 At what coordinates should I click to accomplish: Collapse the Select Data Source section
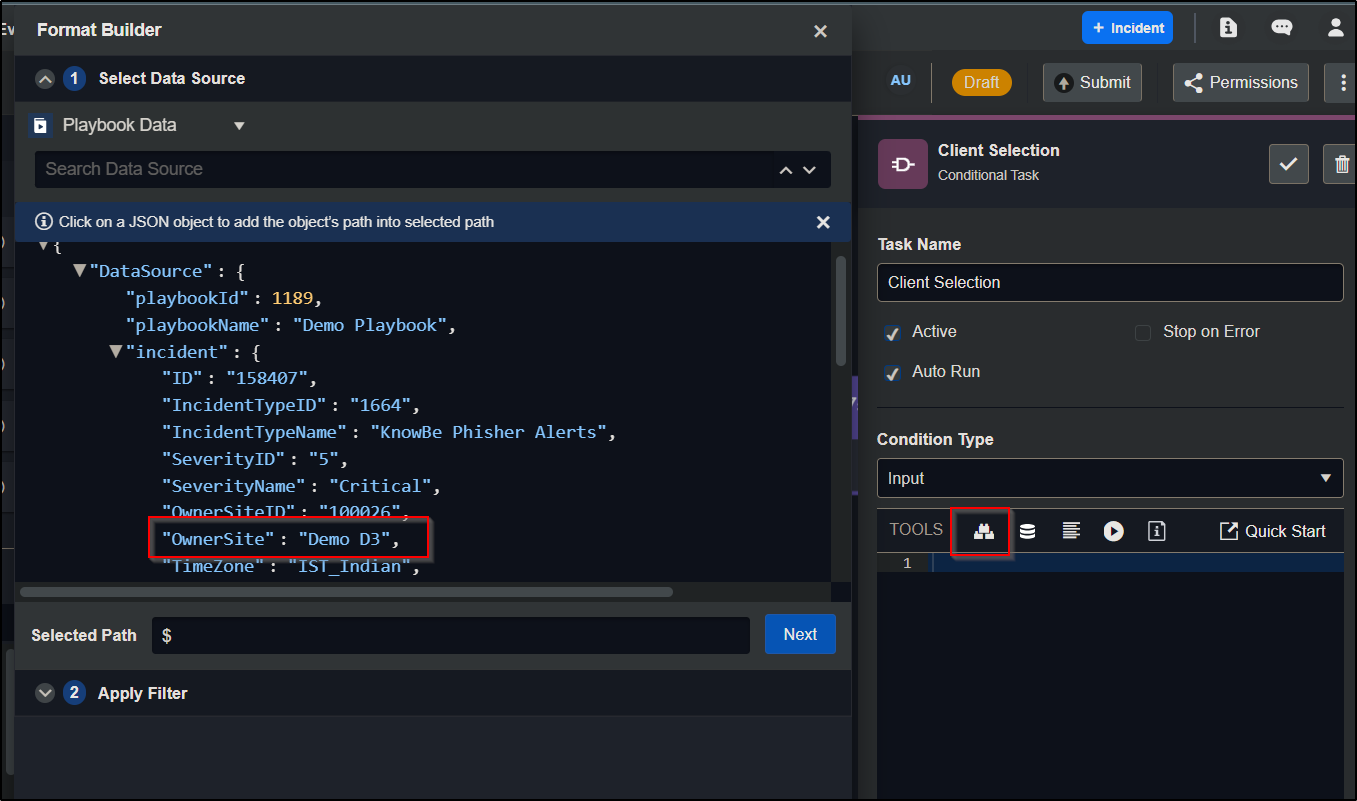point(45,79)
